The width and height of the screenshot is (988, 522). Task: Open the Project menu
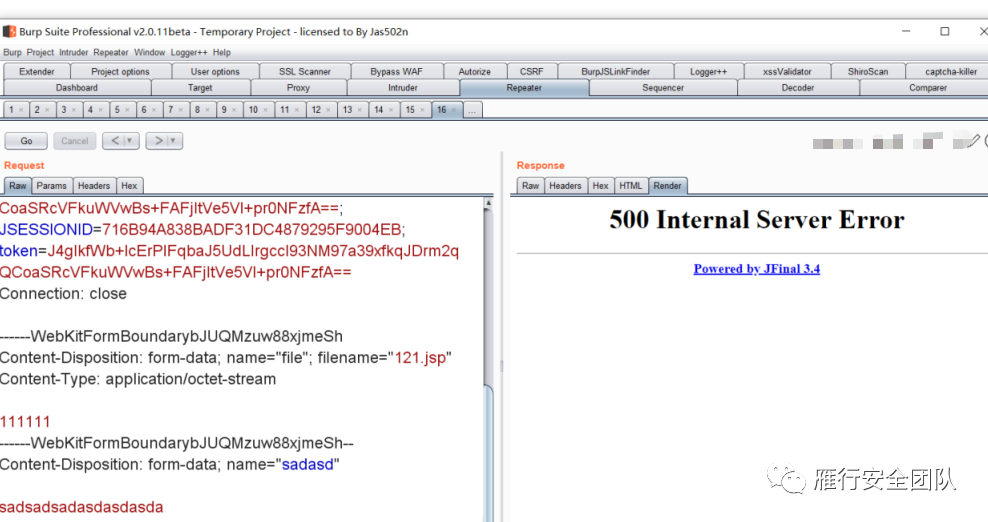click(40, 52)
